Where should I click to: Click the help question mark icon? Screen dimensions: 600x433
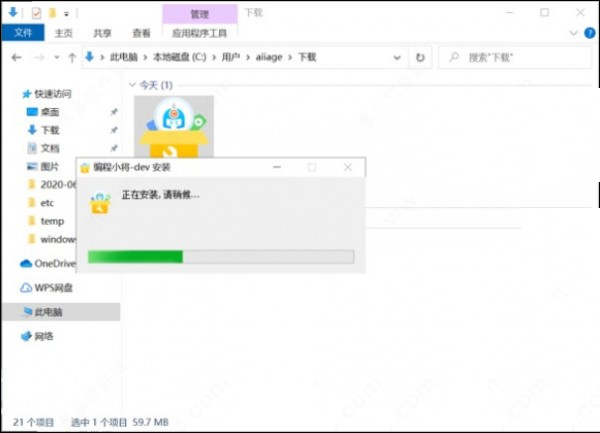pos(590,33)
